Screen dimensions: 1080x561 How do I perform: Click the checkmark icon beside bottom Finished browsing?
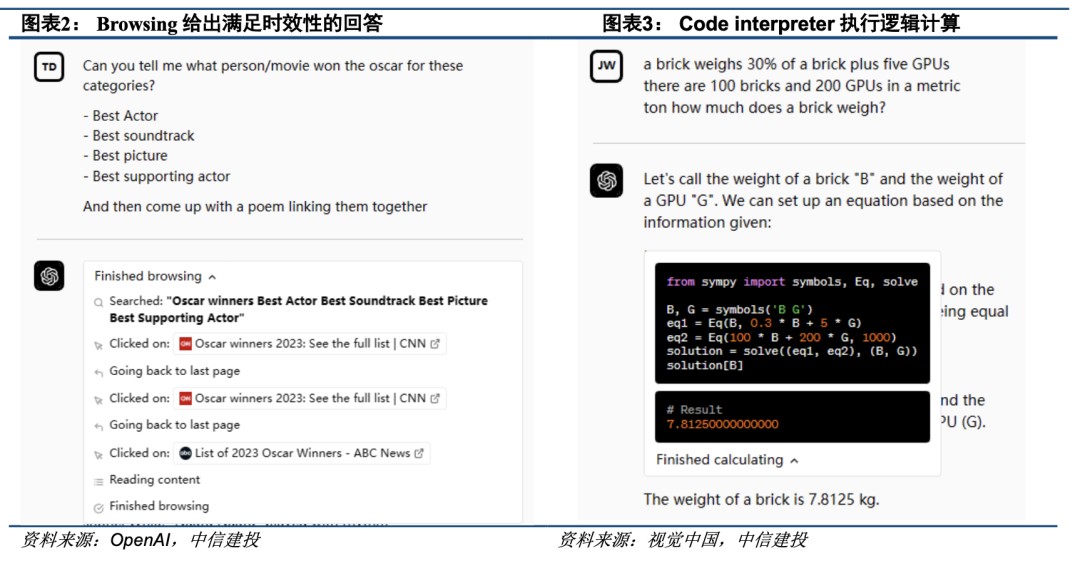point(98,507)
